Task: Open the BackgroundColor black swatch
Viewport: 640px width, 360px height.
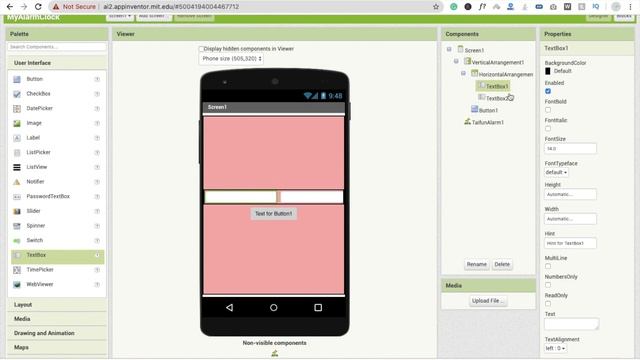Action: point(548,71)
